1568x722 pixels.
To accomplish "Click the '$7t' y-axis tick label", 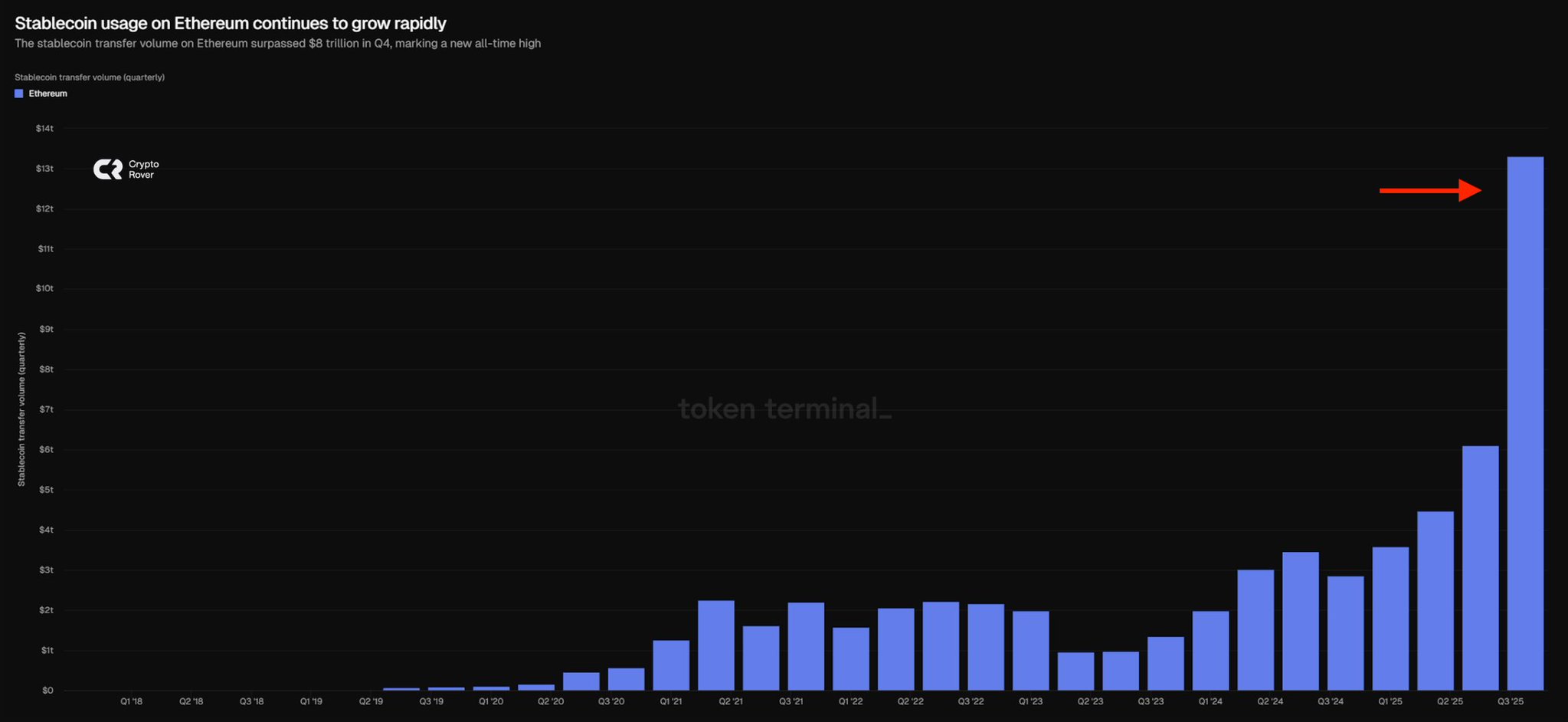I will coord(47,410).
